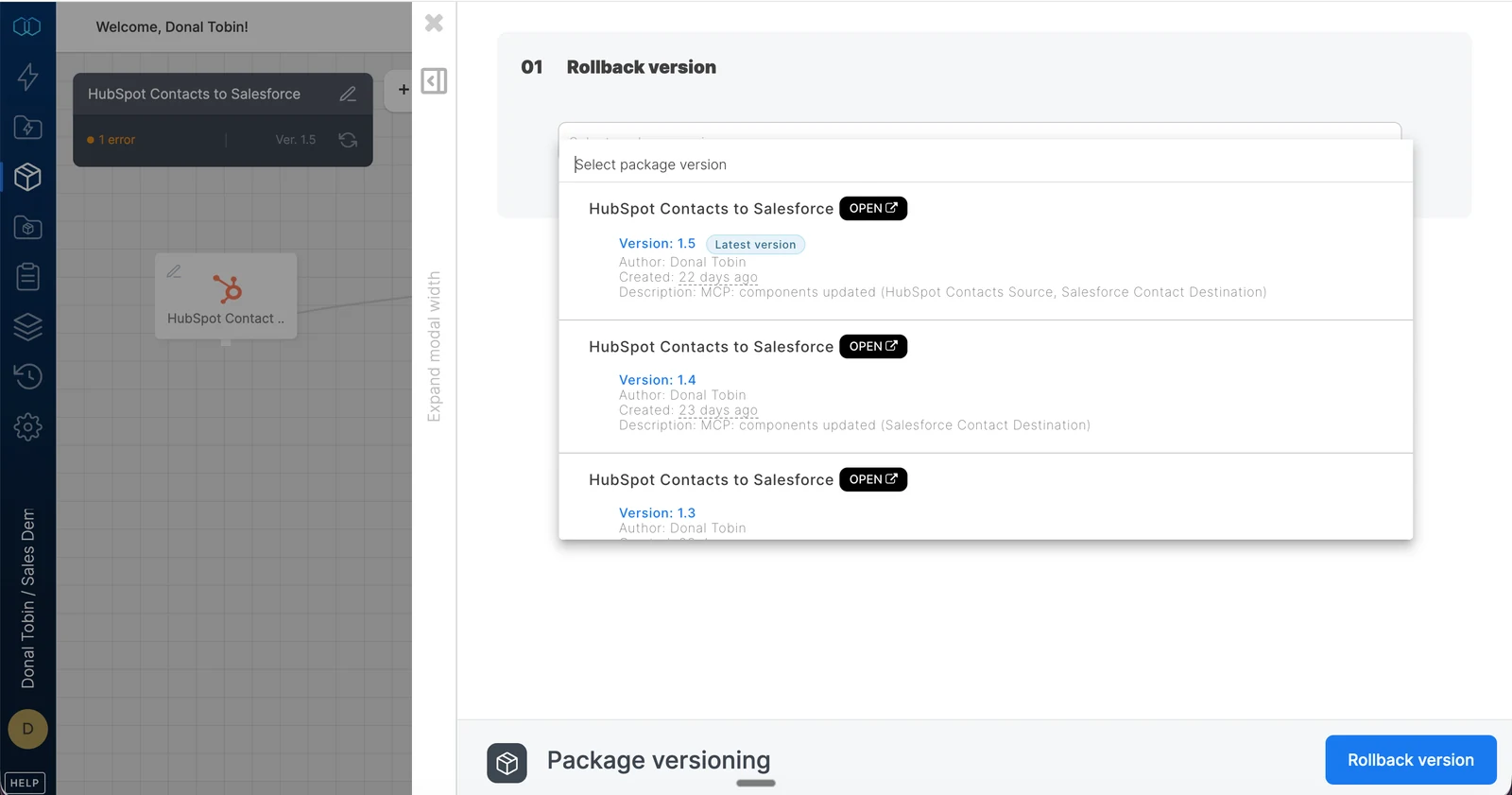Image resolution: width=1512 pixels, height=795 pixels.
Task: Open the packages cube icon in sidebar
Action: click(27, 177)
